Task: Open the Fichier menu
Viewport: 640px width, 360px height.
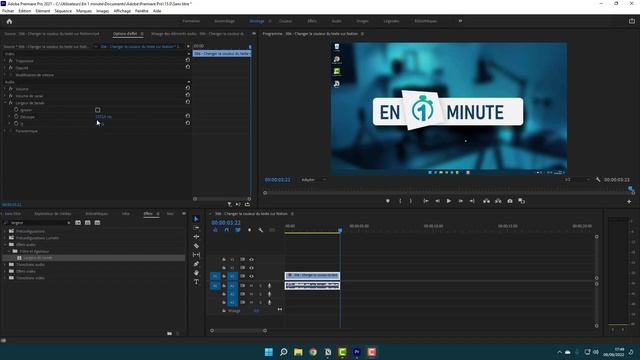Action: point(8,11)
